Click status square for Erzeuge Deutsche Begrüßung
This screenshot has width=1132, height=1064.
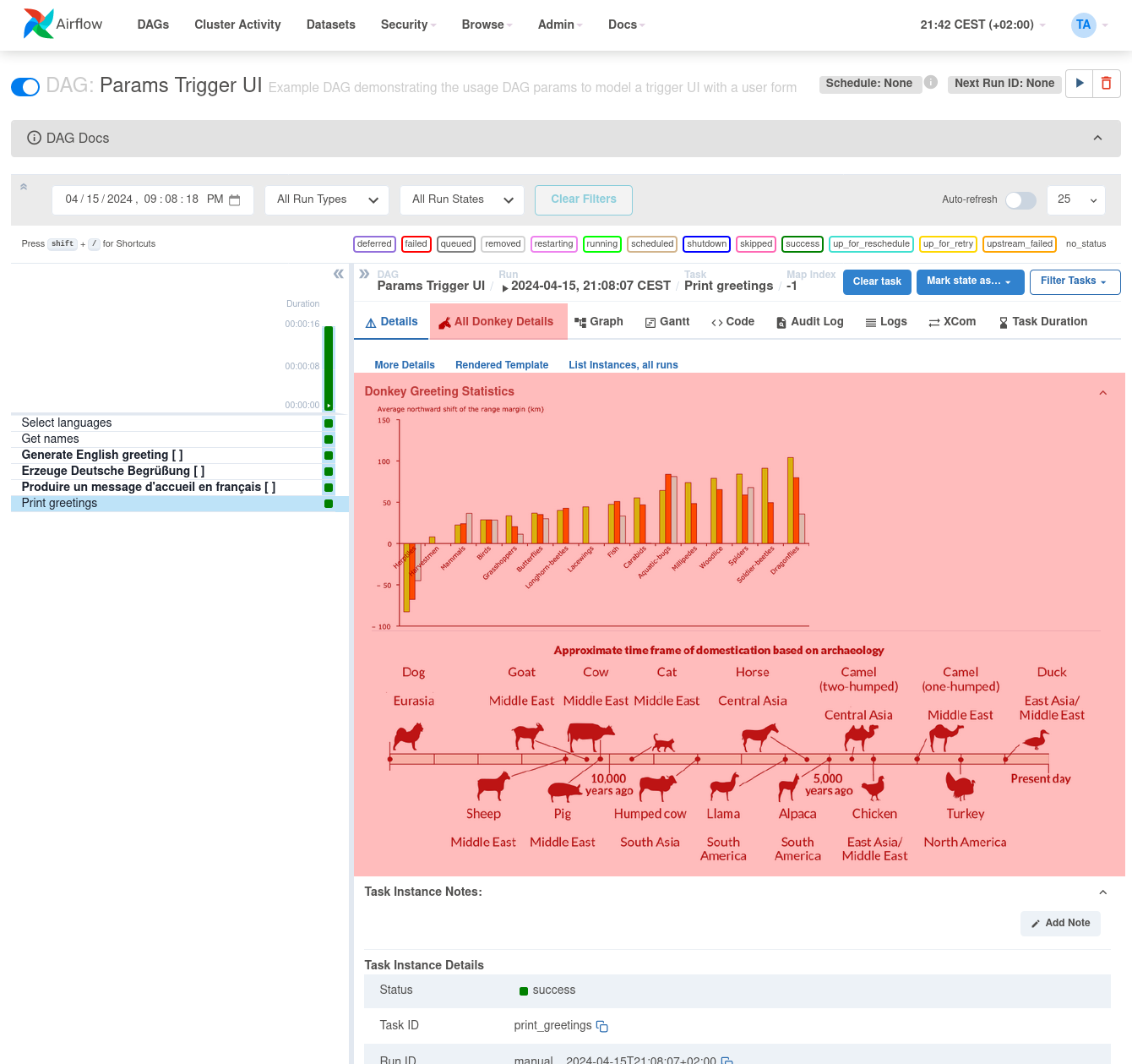tap(329, 472)
